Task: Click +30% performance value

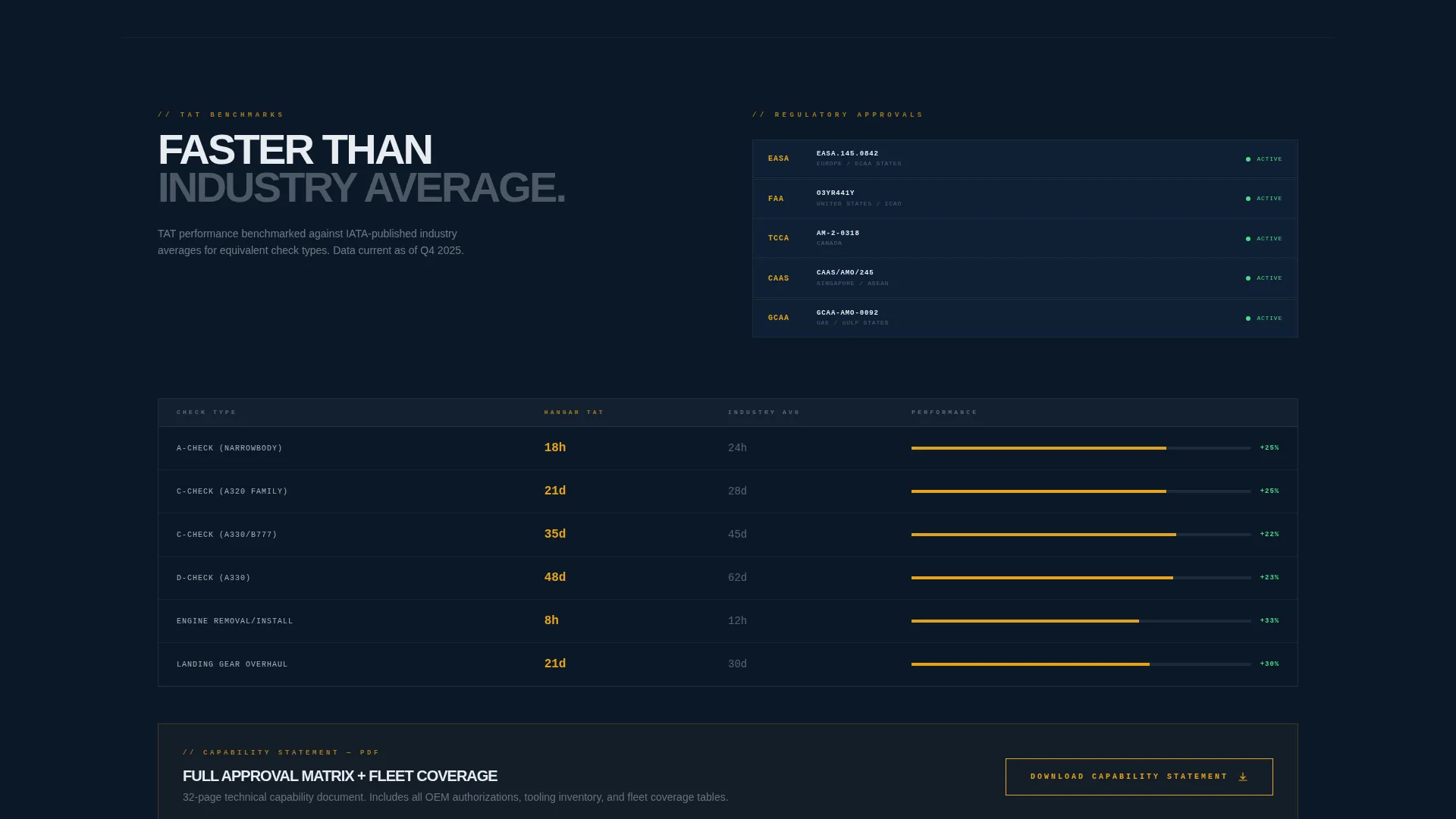Action: tap(1269, 664)
